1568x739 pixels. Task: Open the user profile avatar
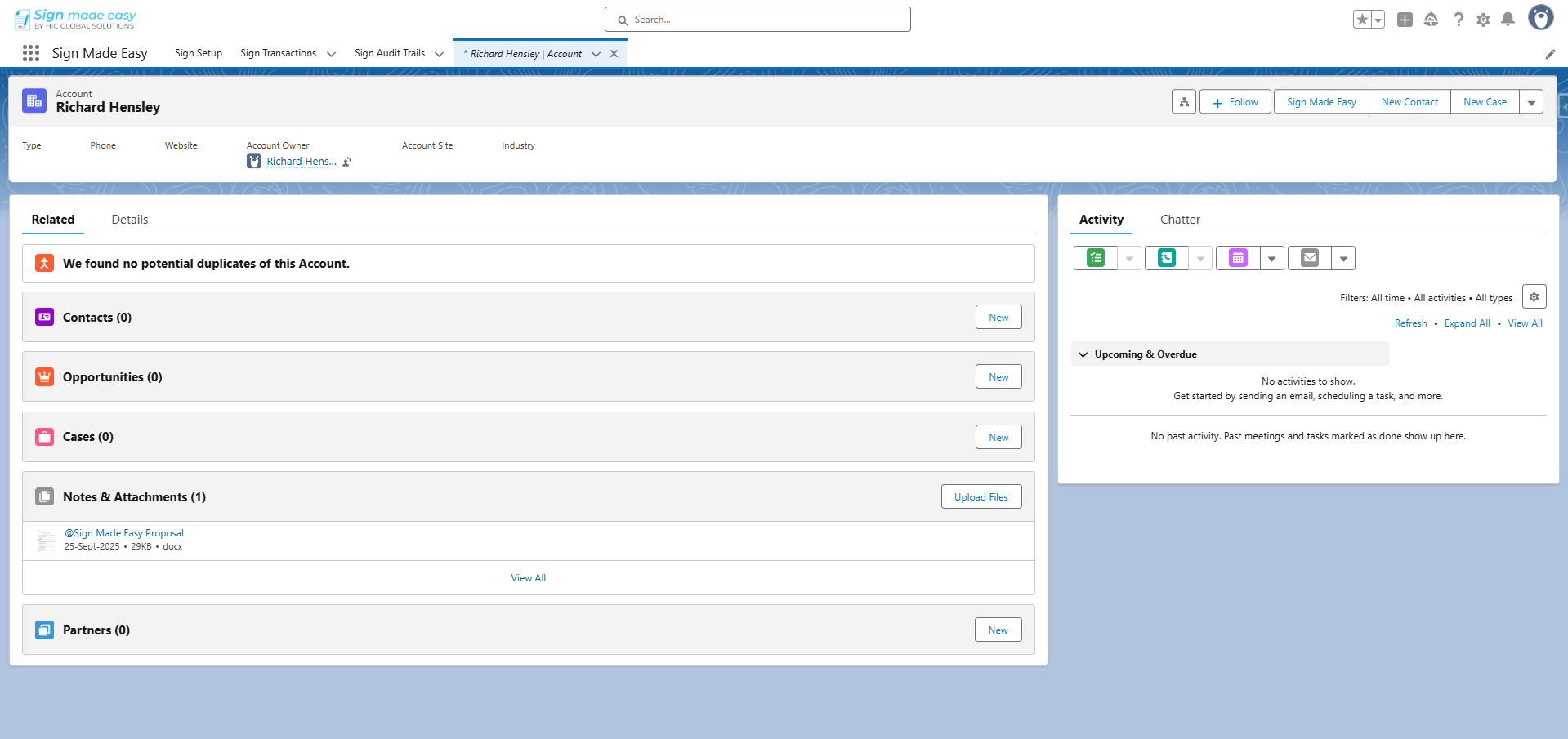pos(1541,17)
